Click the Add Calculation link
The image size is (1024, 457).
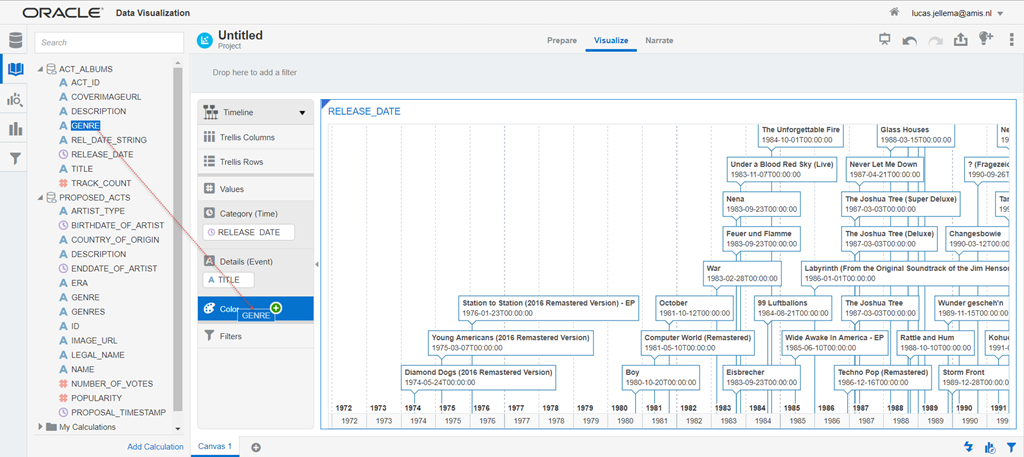[155, 447]
